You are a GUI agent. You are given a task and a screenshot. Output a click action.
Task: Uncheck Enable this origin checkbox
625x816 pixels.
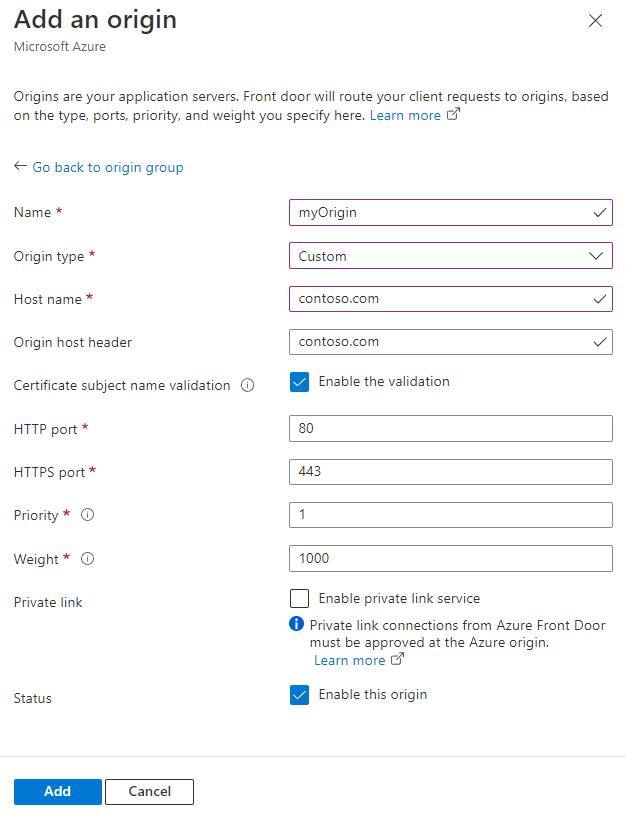299,695
